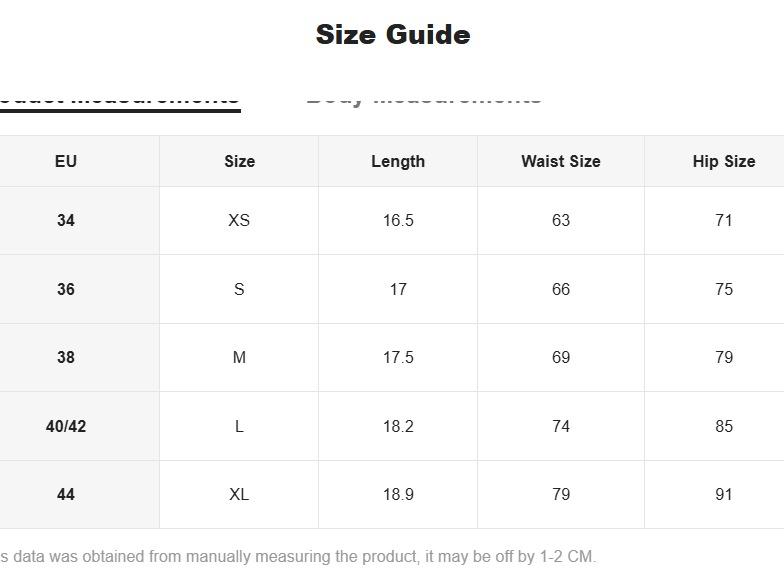This screenshot has width=784, height=588.
Task: Click hip value 75 for size S
Action: point(723,289)
